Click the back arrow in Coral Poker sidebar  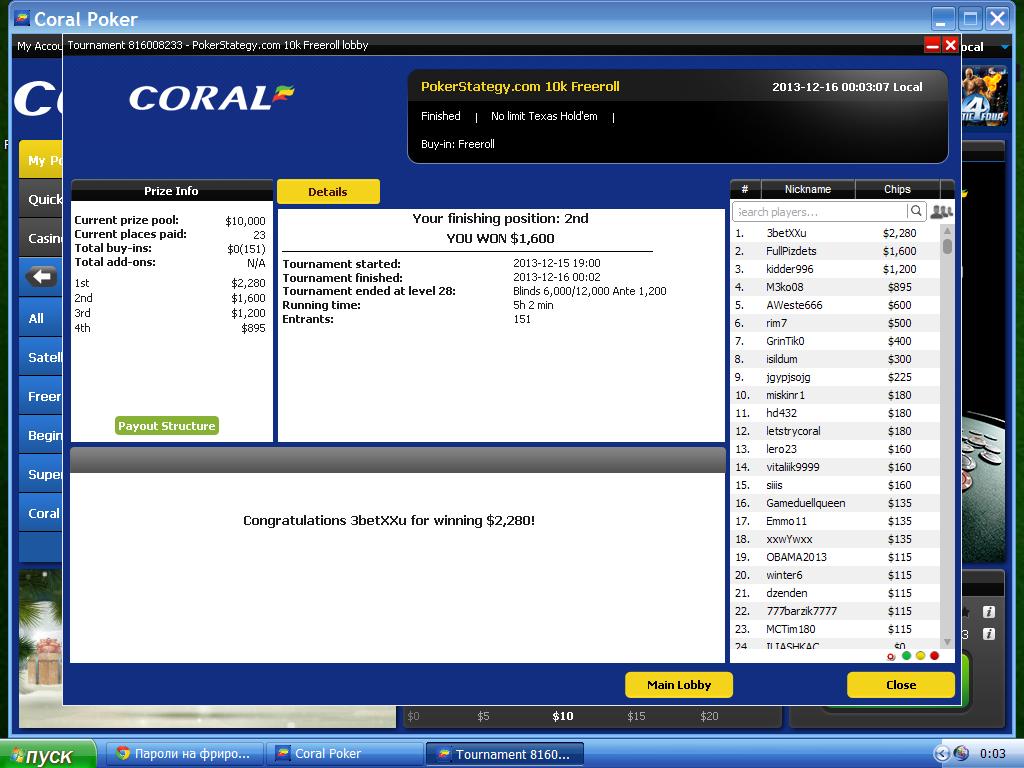pyautogui.click(x=41, y=277)
